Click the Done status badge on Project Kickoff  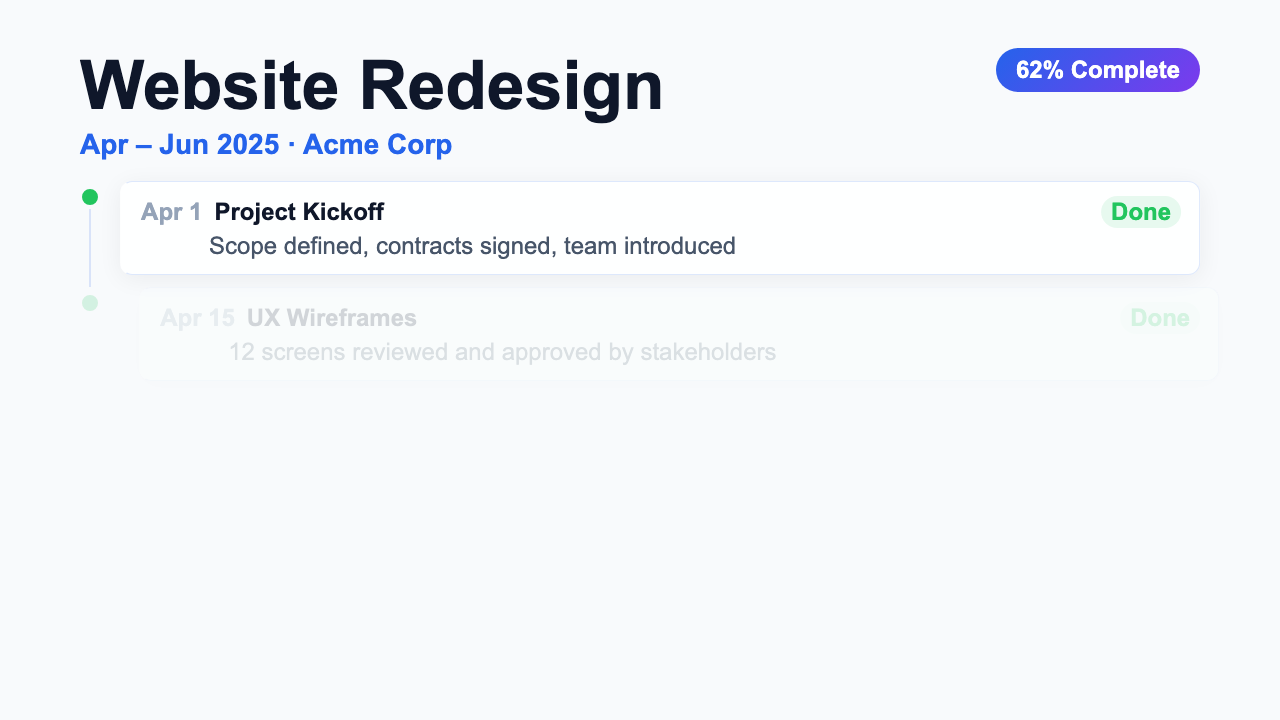coord(1141,212)
